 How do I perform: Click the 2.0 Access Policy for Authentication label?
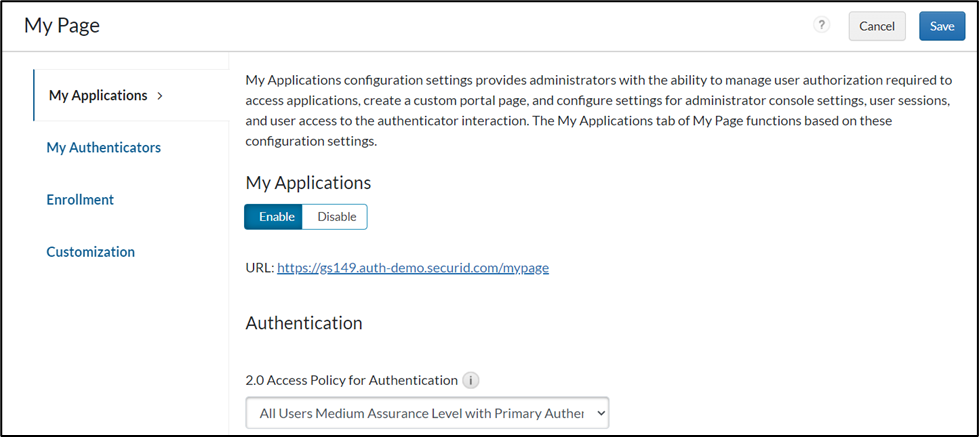(351, 380)
